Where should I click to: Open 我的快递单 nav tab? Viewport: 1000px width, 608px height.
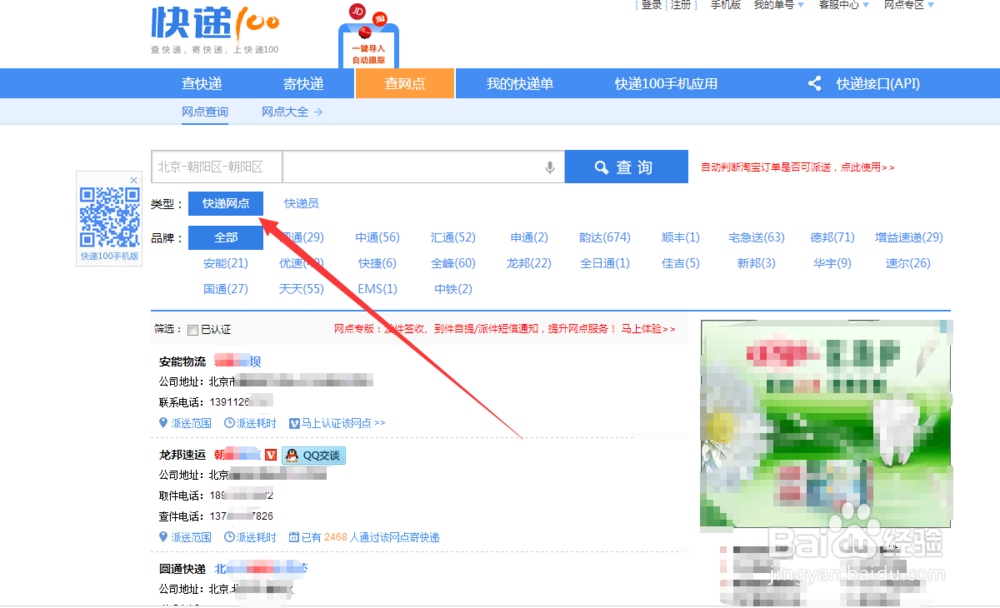click(x=520, y=84)
